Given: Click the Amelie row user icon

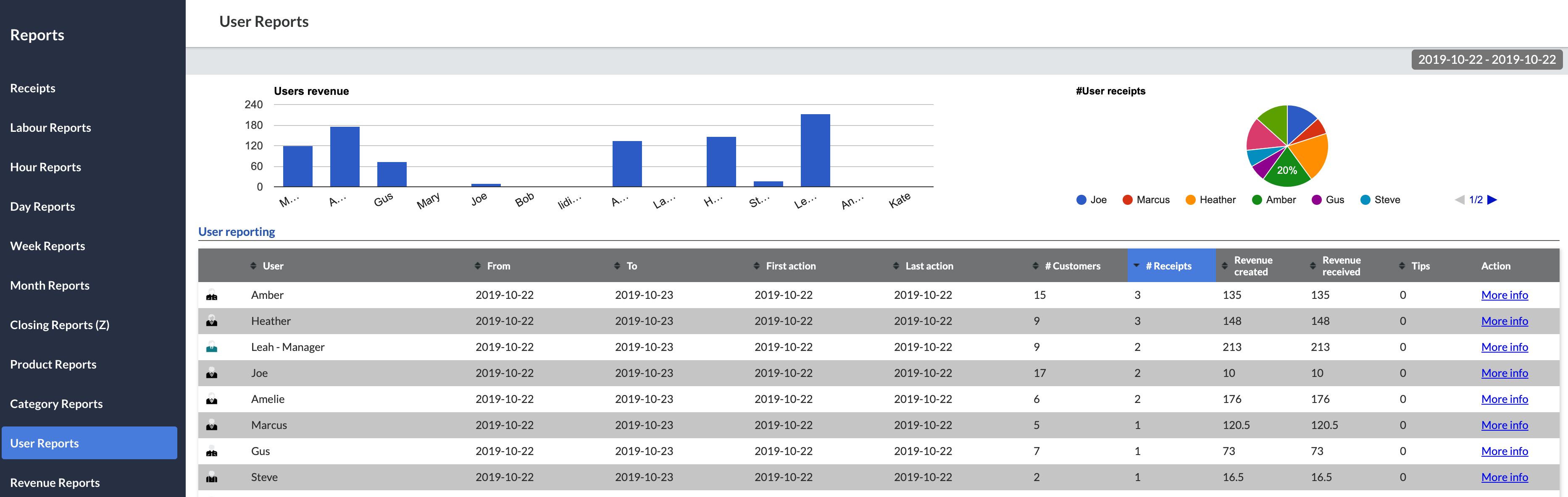Looking at the screenshot, I should point(212,400).
